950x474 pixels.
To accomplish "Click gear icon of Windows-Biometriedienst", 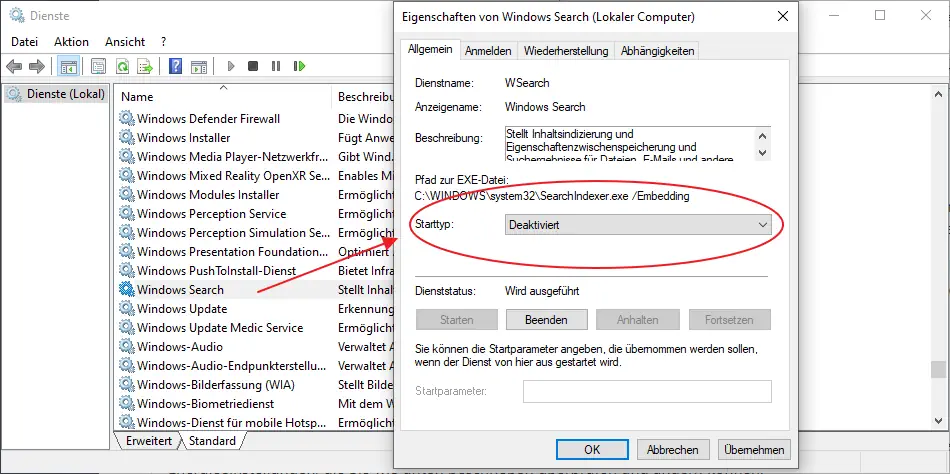I will pyautogui.click(x=126, y=403).
